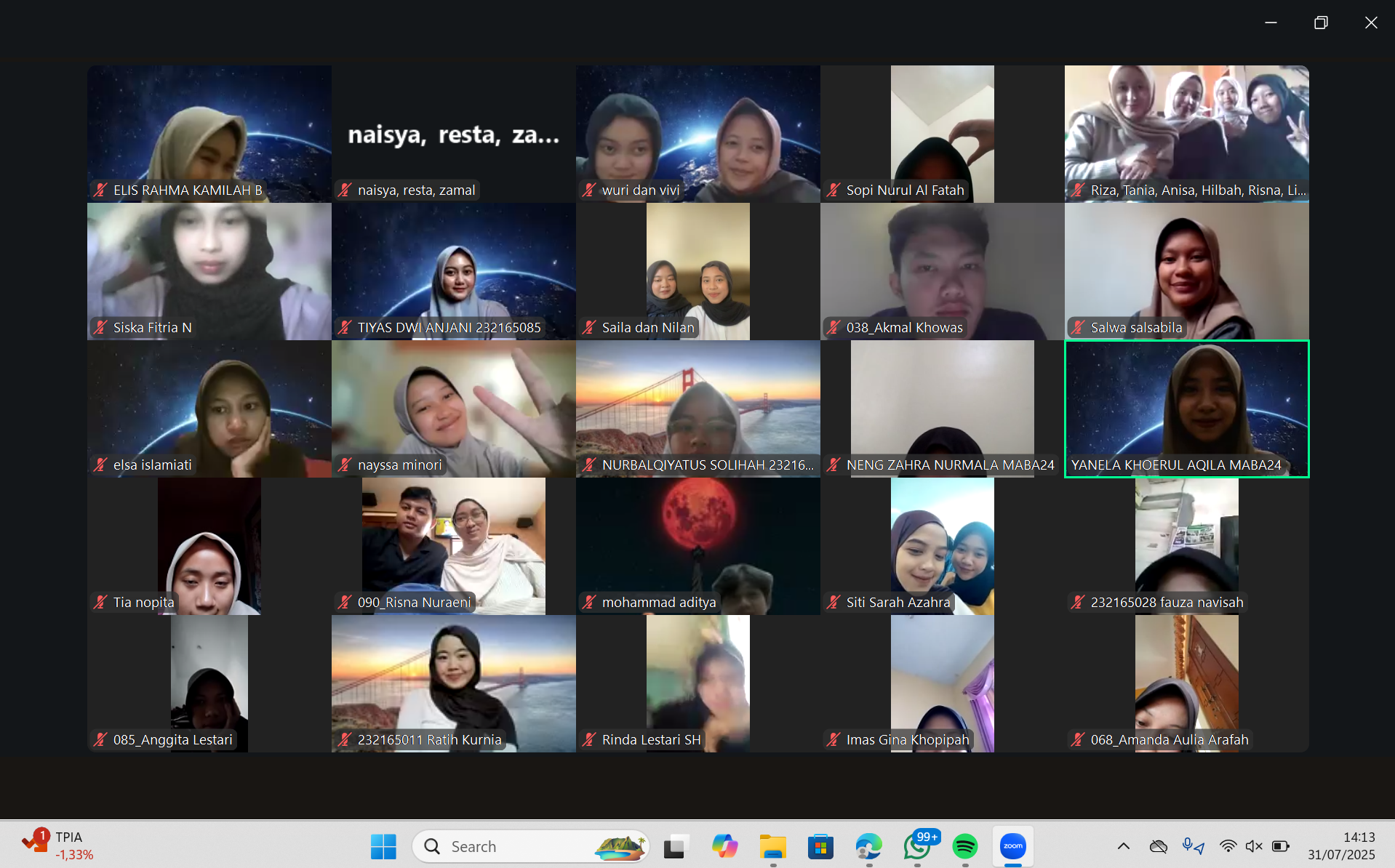Open the Task View taskbar icon
This screenshot has height=868, width=1395.
tap(675, 846)
